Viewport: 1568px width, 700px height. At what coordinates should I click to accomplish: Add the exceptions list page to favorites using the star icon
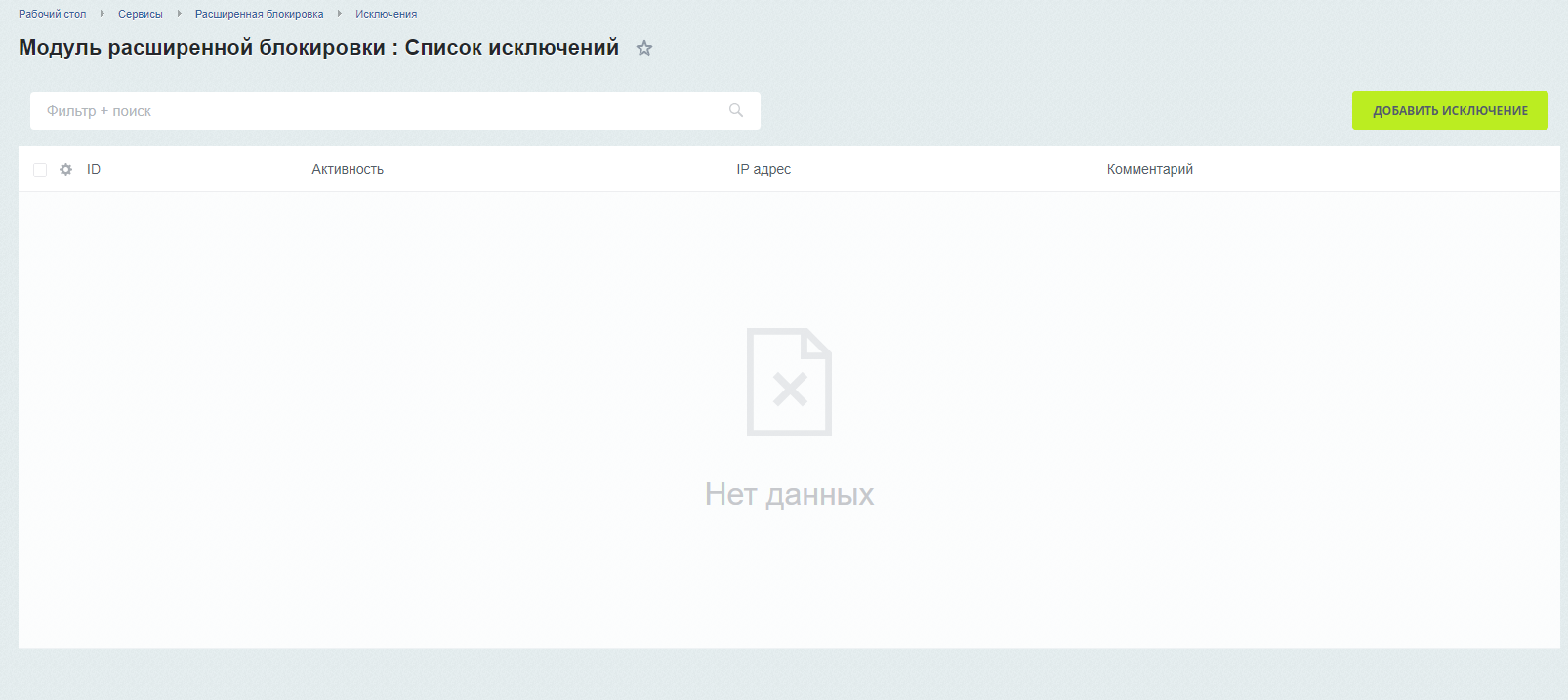tap(644, 48)
